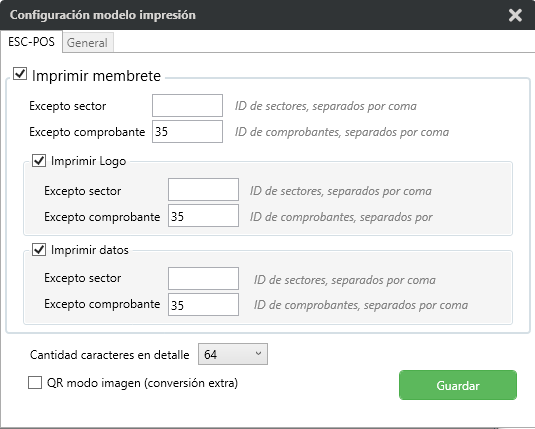Viewport: 535px width, 429px height.
Task: Toggle the Imprimir Logo checkbox
Action: (39, 160)
